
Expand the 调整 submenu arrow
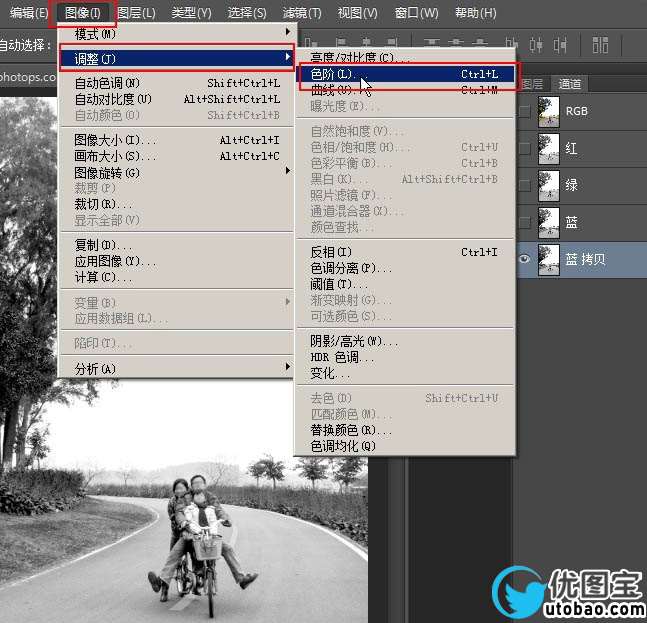[x=288, y=57]
